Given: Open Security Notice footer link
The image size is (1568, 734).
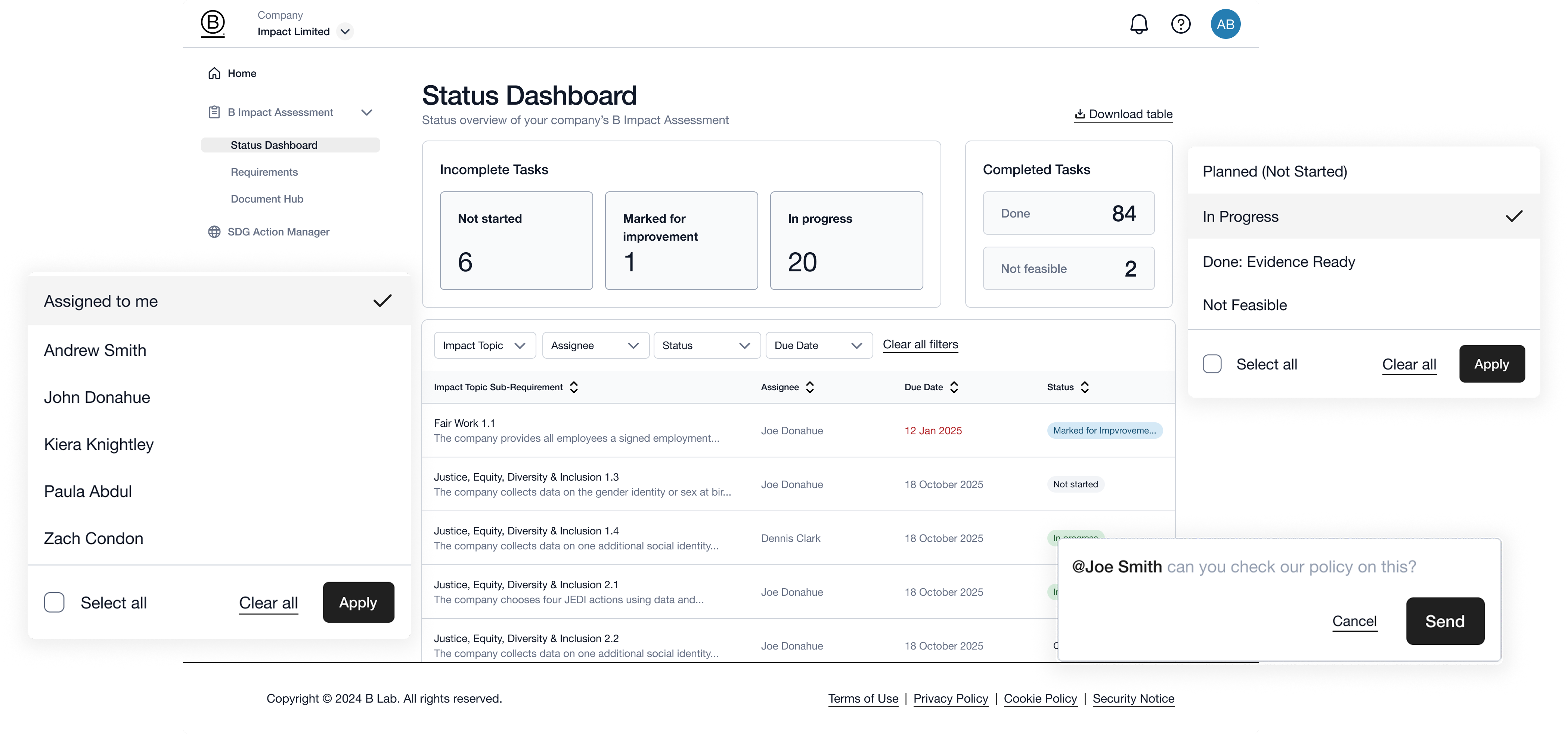Looking at the screenshot, I should pos(1133,698).
